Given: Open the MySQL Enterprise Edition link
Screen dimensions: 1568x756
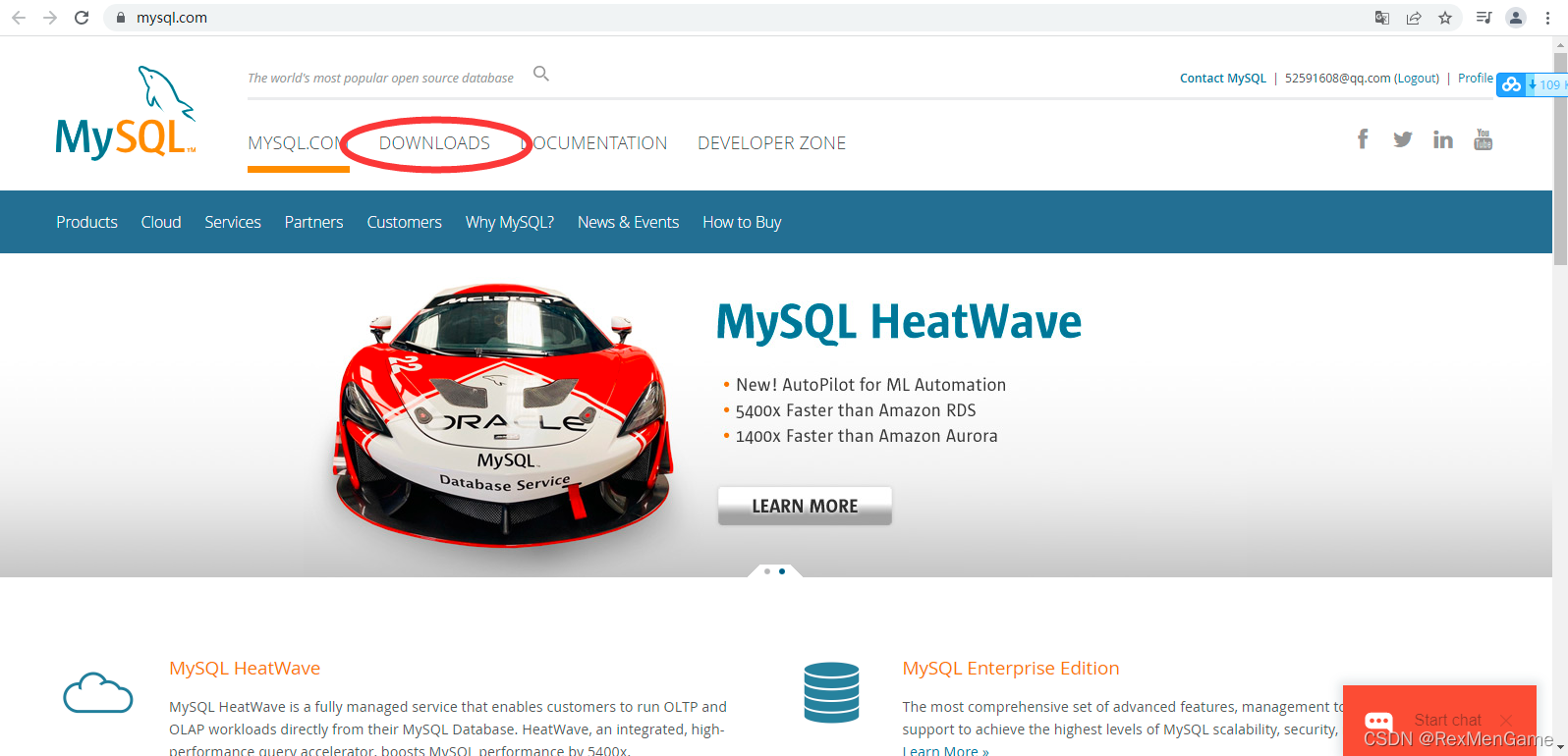Looking at the screenshot, I should click(1011, 668).
